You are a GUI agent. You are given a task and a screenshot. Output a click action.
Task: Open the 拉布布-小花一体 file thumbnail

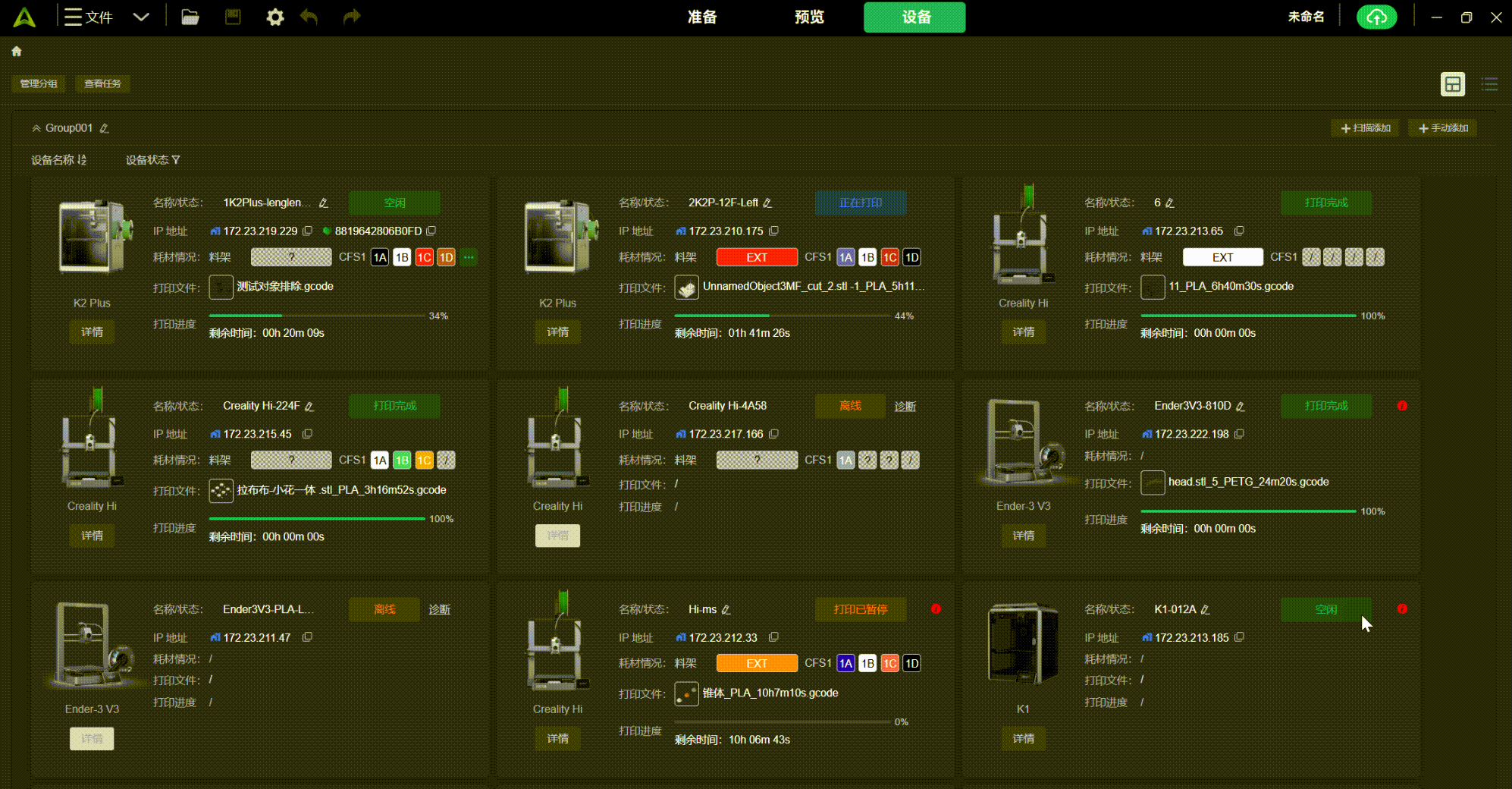pyautogui.click(x=221, y=490)
